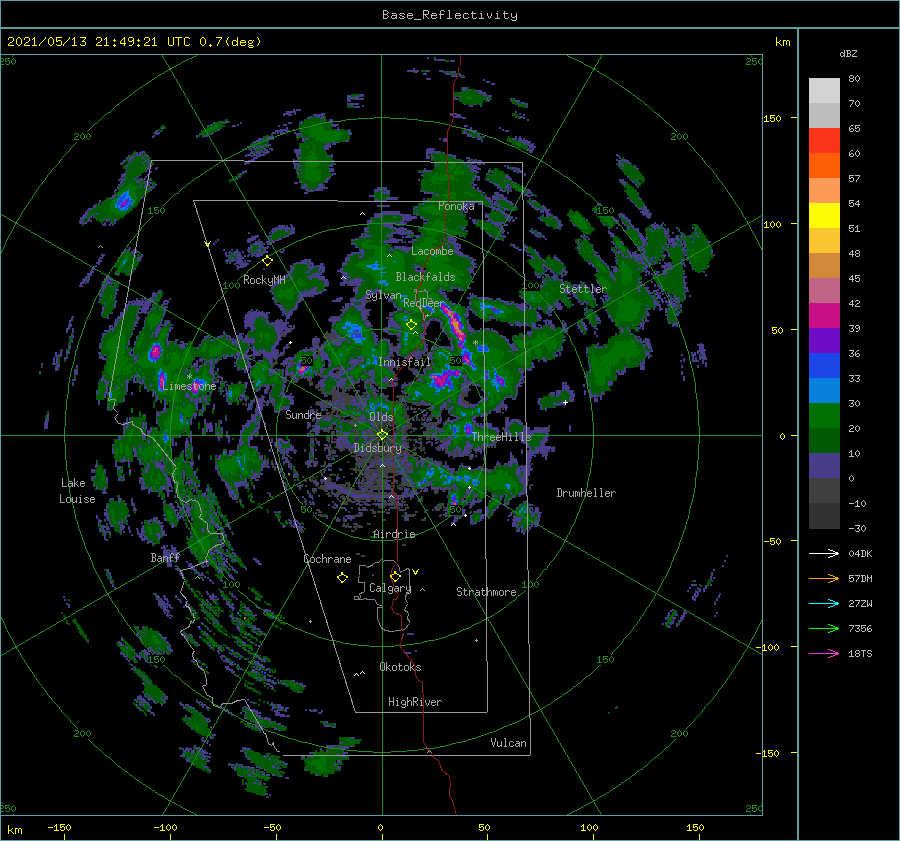This screenshot has width=900, height=841.
Task: Pick the magenta 42-39 dBZ color band
Action: (x=824, y=316)
